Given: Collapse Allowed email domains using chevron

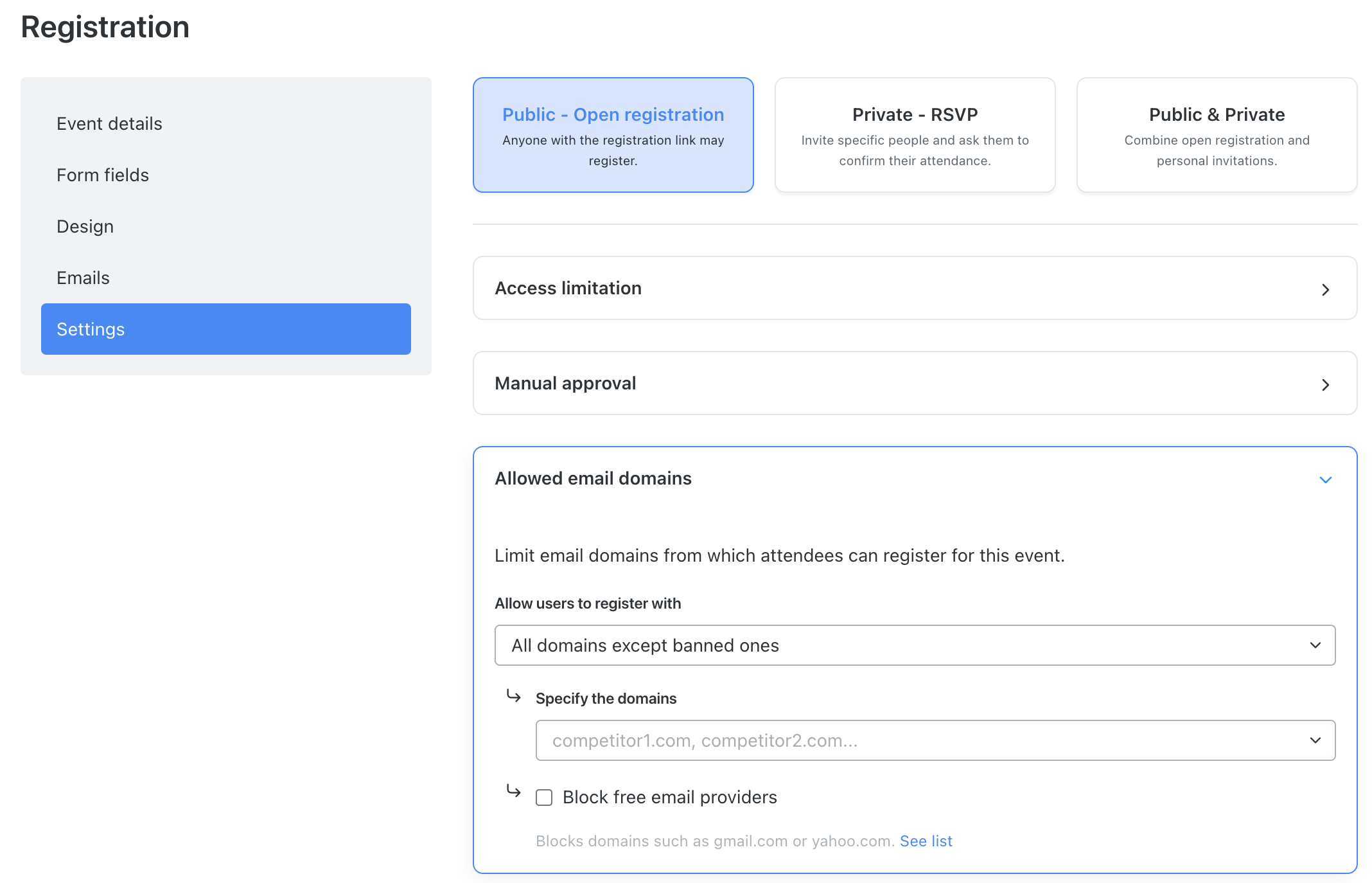Looking at the screenshot, I should 1325,480.
